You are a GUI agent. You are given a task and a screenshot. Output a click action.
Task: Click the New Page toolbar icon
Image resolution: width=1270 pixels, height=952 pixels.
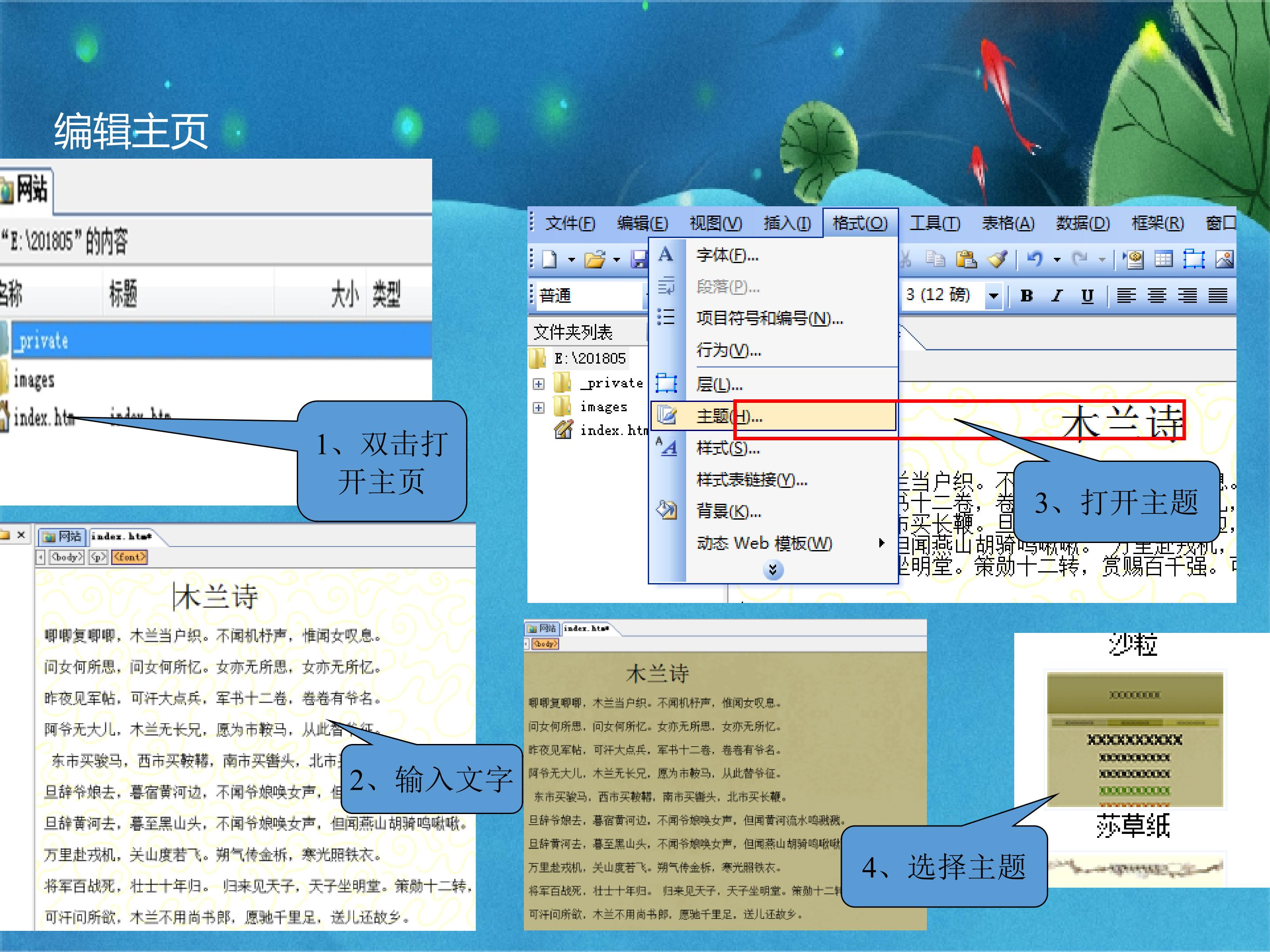(x=549, y=259)
